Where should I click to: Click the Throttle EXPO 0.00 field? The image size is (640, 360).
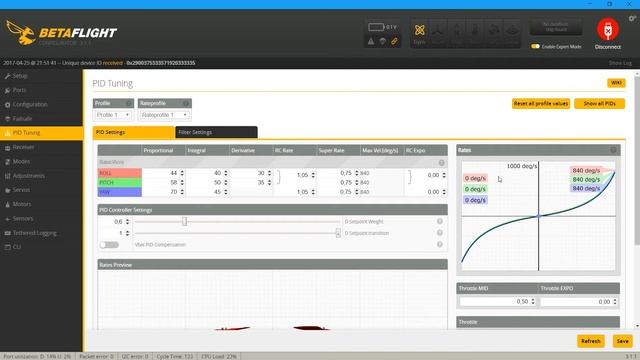(579, 302)
